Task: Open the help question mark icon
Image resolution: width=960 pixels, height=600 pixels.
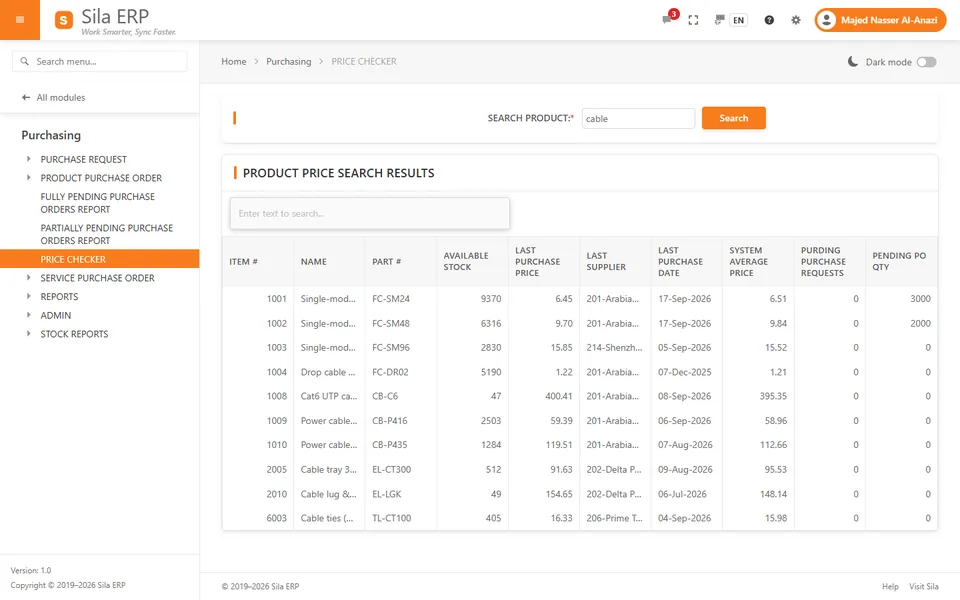Action: tap(769, 20)
